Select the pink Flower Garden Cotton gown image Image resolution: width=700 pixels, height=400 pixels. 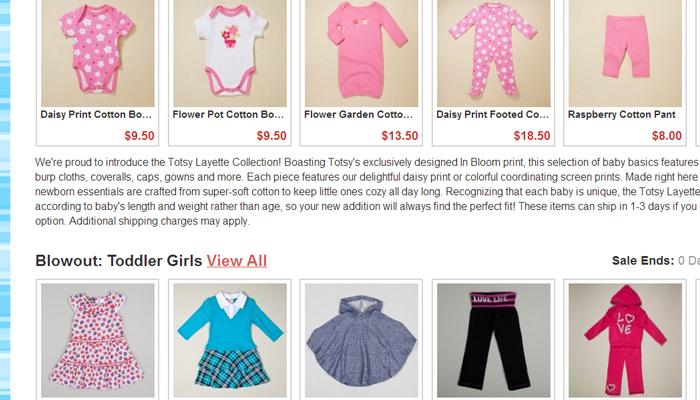(362, 53)
